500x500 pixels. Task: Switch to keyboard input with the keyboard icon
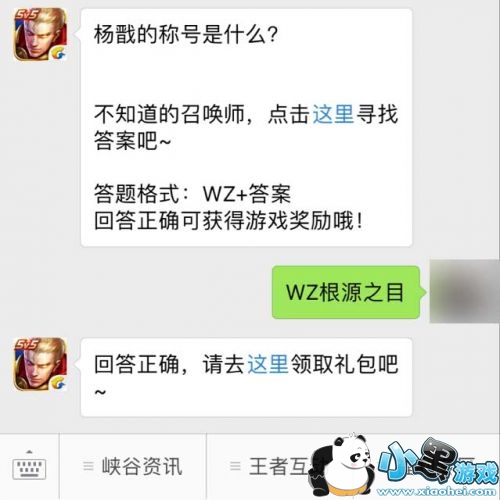(x=29, y=465)
